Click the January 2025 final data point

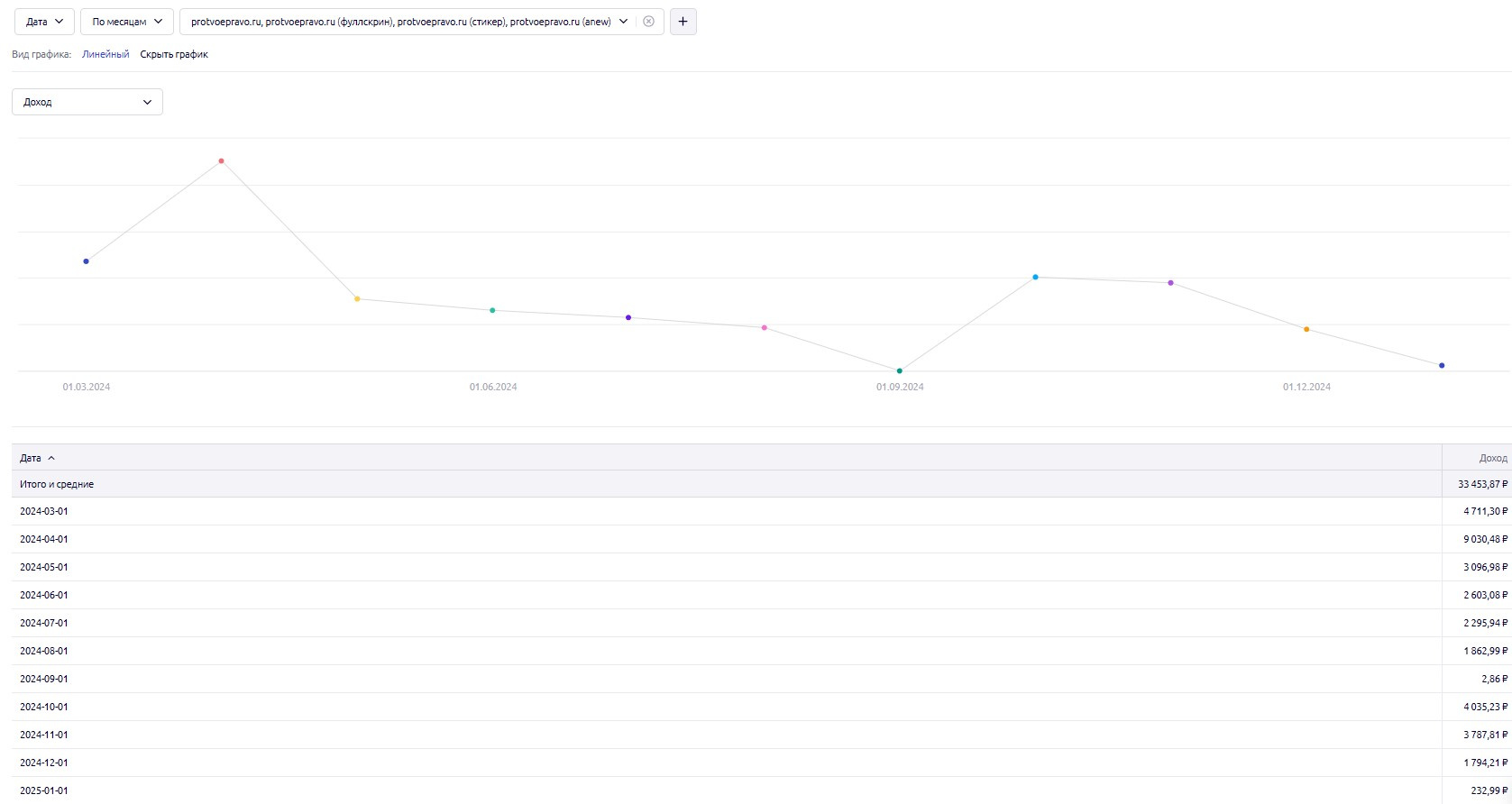click(x=1442, y=365)
